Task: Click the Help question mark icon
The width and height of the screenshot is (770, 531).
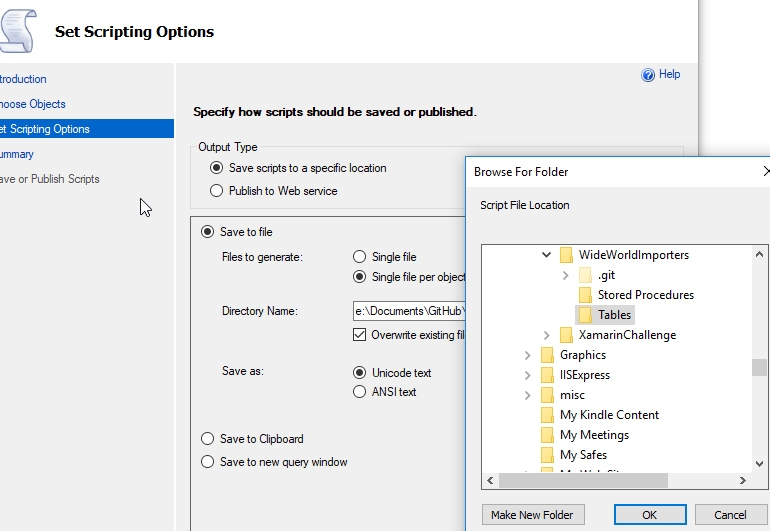Action: coord(648,75)
